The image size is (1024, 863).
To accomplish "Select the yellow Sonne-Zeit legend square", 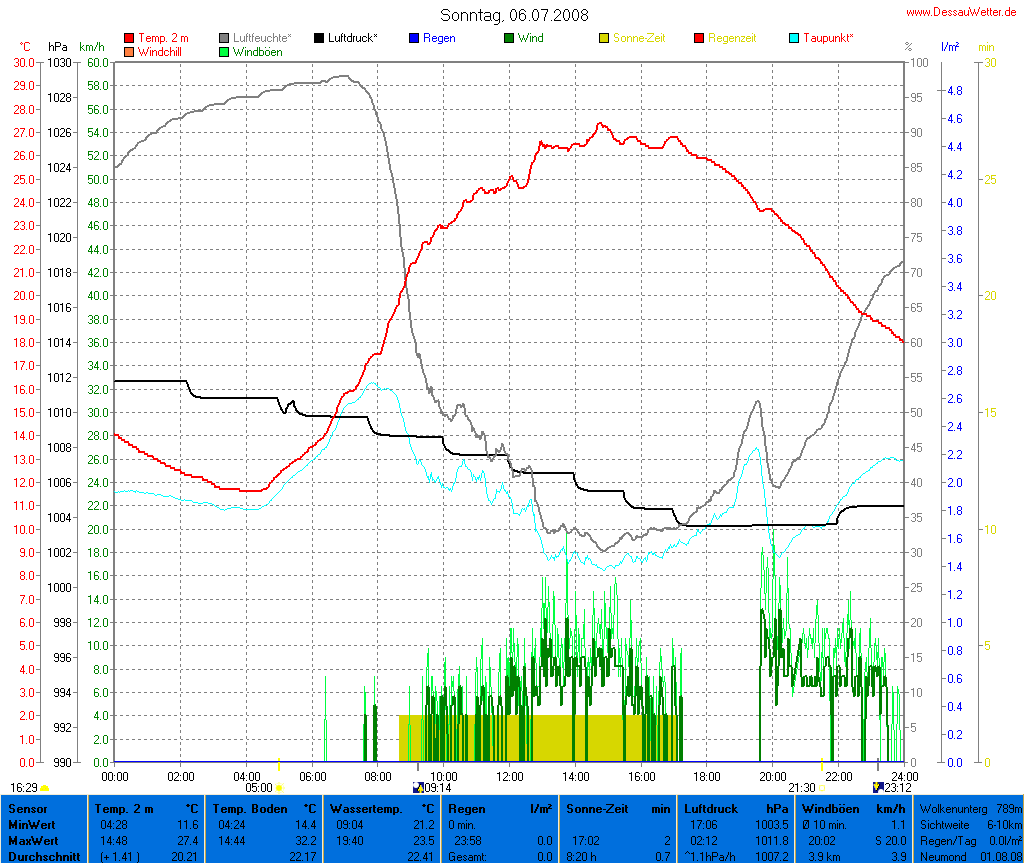I will (604, 38).
